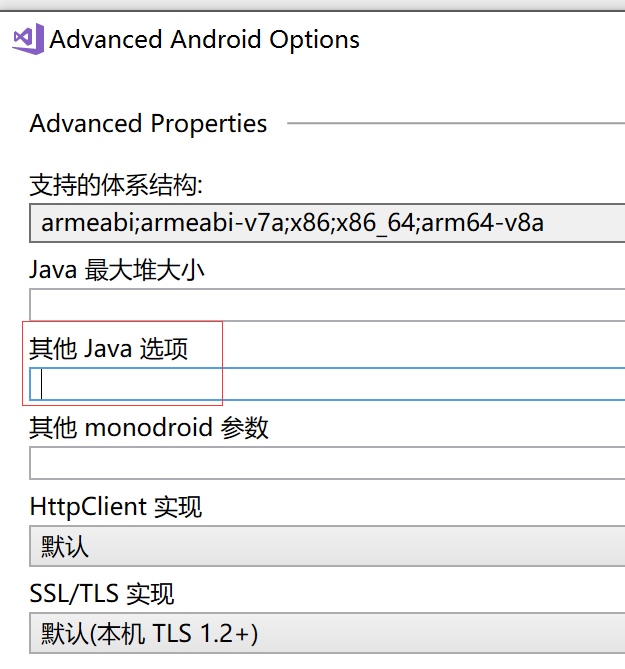Focus the monodroid parameters input field
This screenshot has height=669, width=625.
[x=327, y=463]
